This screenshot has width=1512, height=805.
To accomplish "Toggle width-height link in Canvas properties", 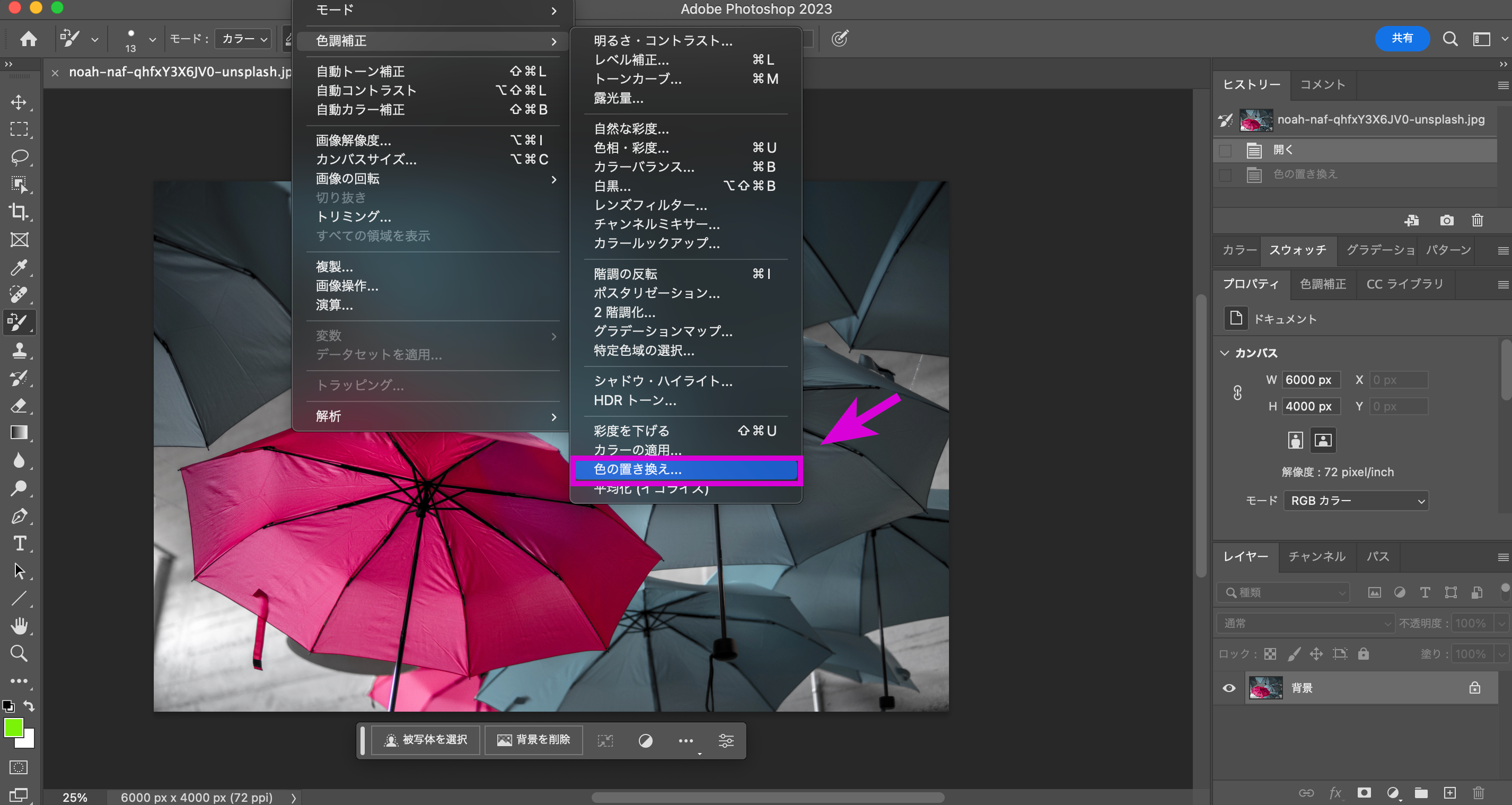I will (x=1237, y=393).
